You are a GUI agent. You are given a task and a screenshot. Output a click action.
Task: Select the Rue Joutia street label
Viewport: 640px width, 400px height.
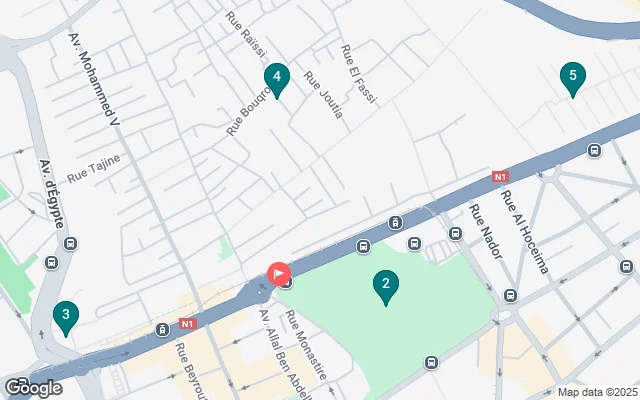[323, 95]
